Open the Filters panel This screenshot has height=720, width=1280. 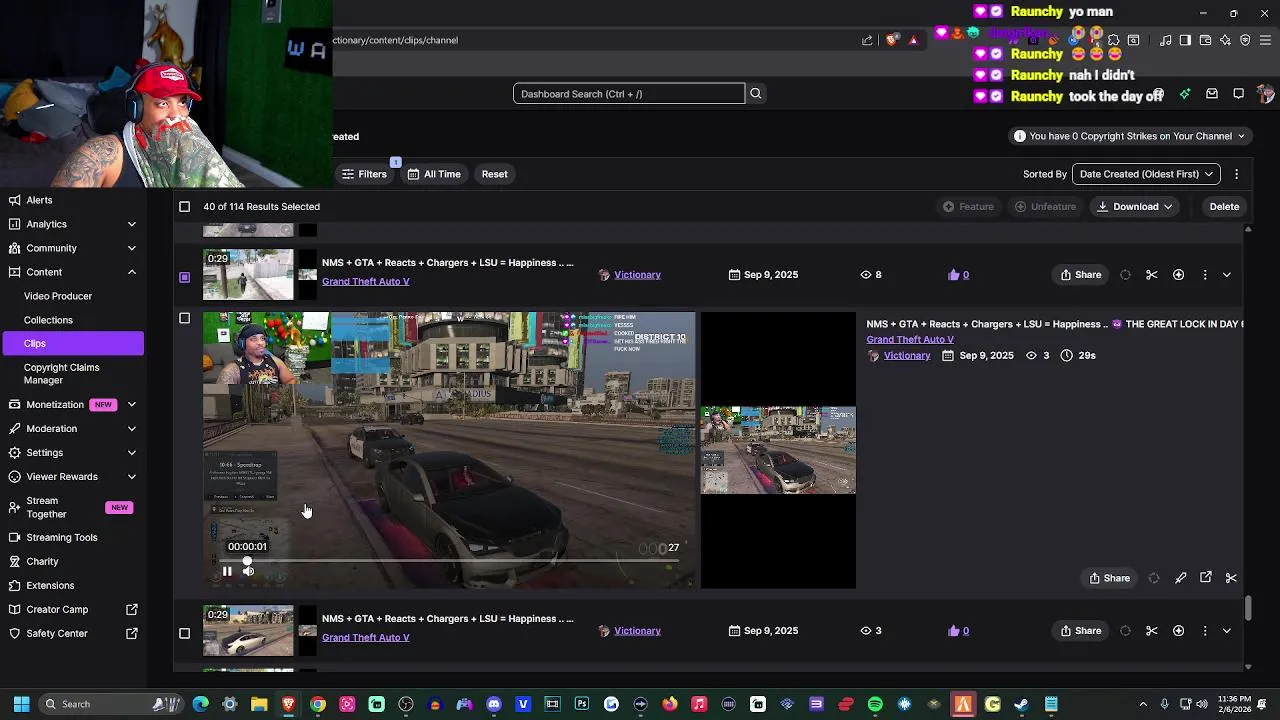pyautogui.click(x=364, y=174)
